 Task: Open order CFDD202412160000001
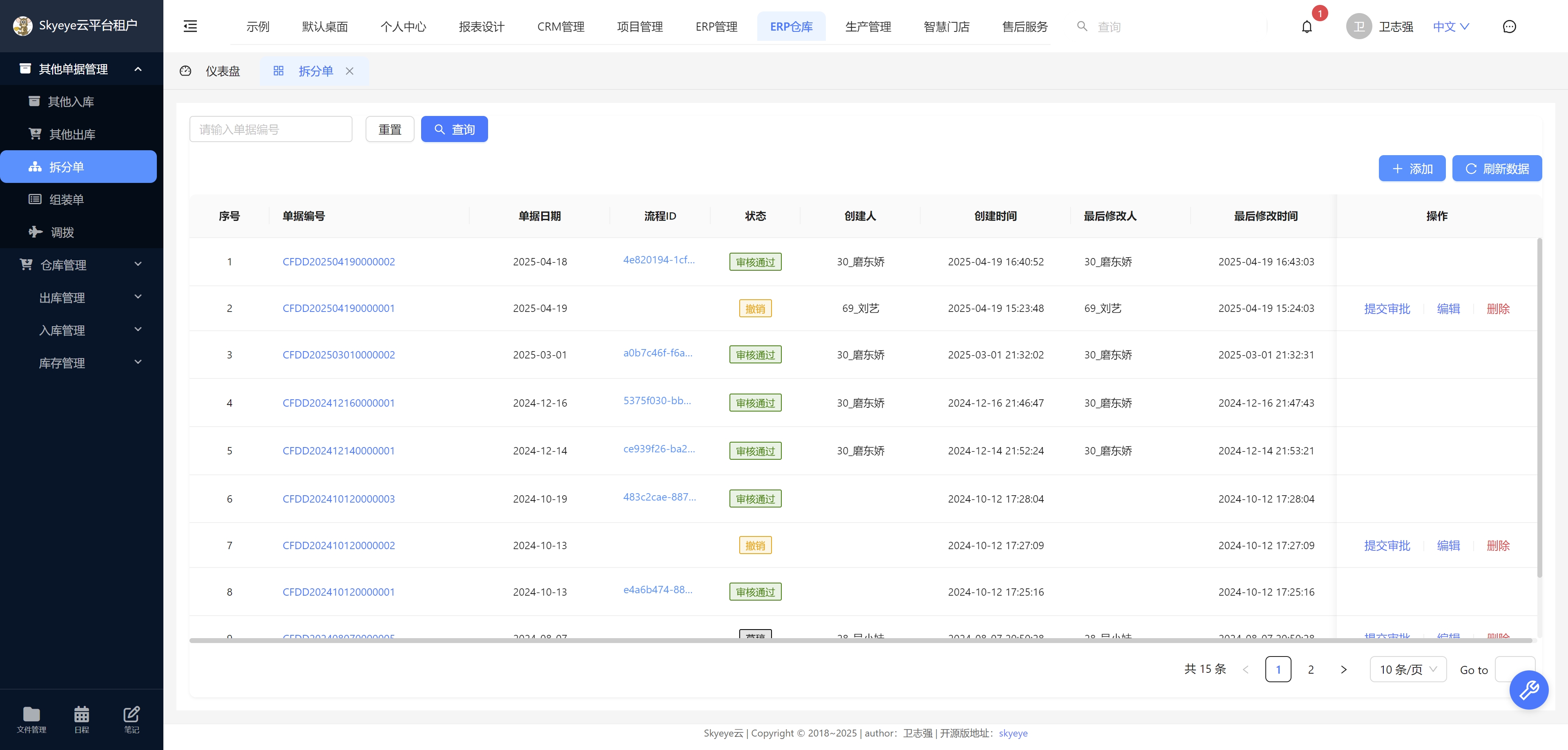click(339, 403)
